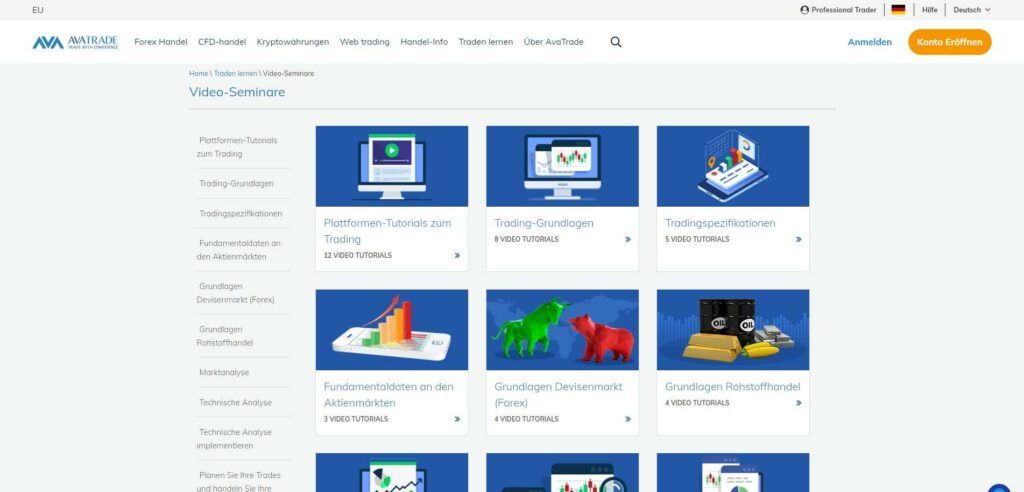Go to Traden lernen breadcrumb
The width and height of the screenshot is (1024, 492).
pyautogui.click(x=235, y=73)
